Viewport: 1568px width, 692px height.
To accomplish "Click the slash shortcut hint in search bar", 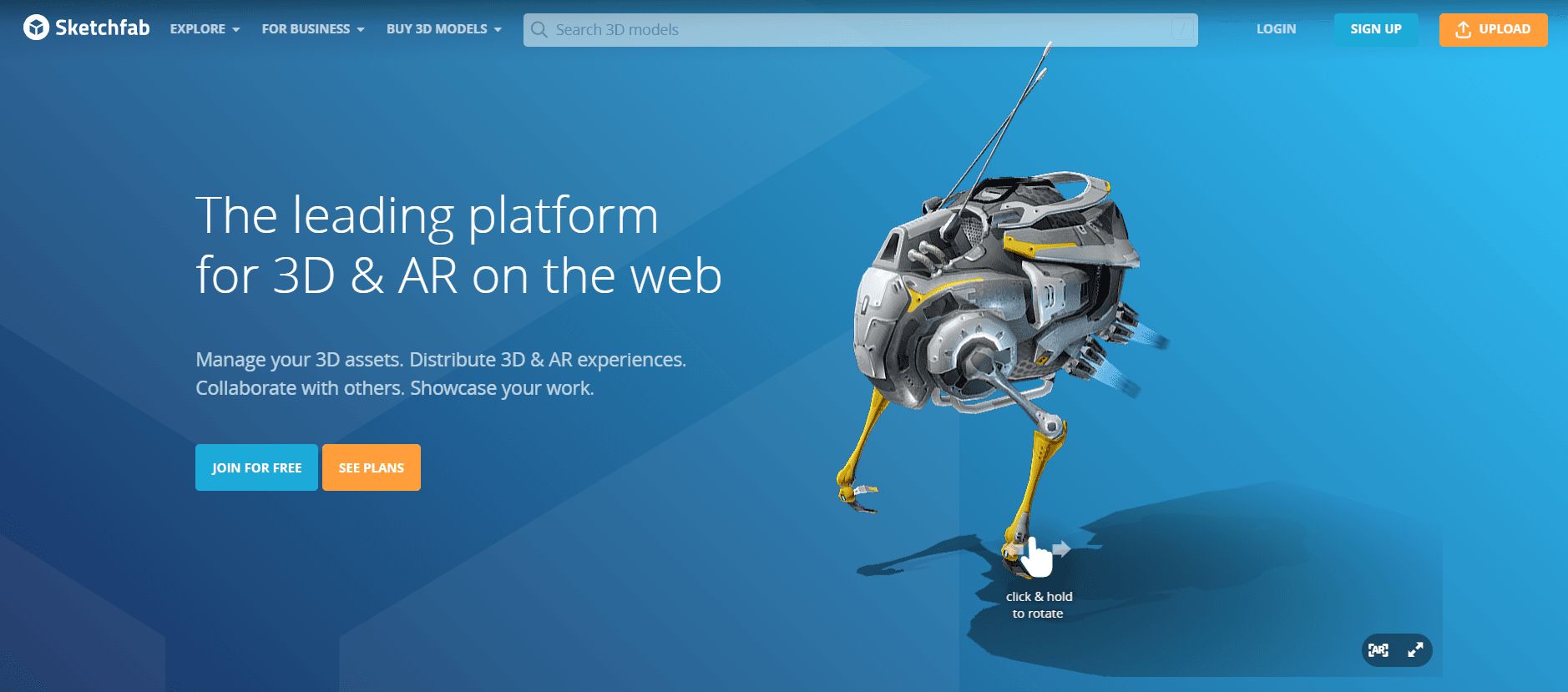I will pos(1181,30).
